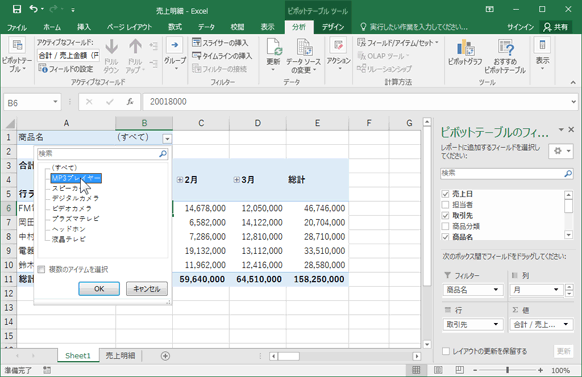Adjust the zoom slider handle

507,370
